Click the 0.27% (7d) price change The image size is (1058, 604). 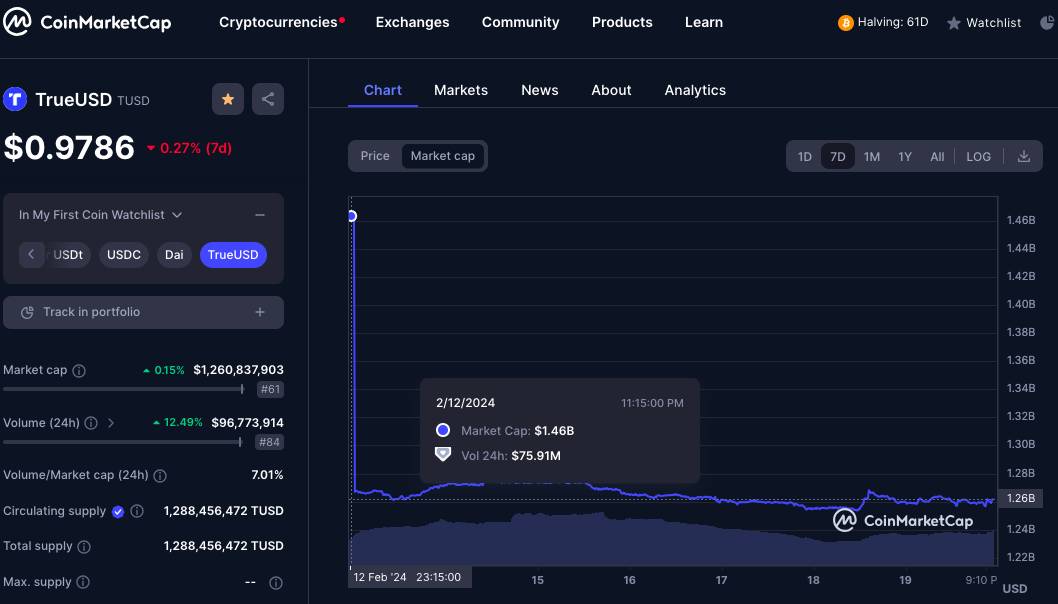click(190, 148)
